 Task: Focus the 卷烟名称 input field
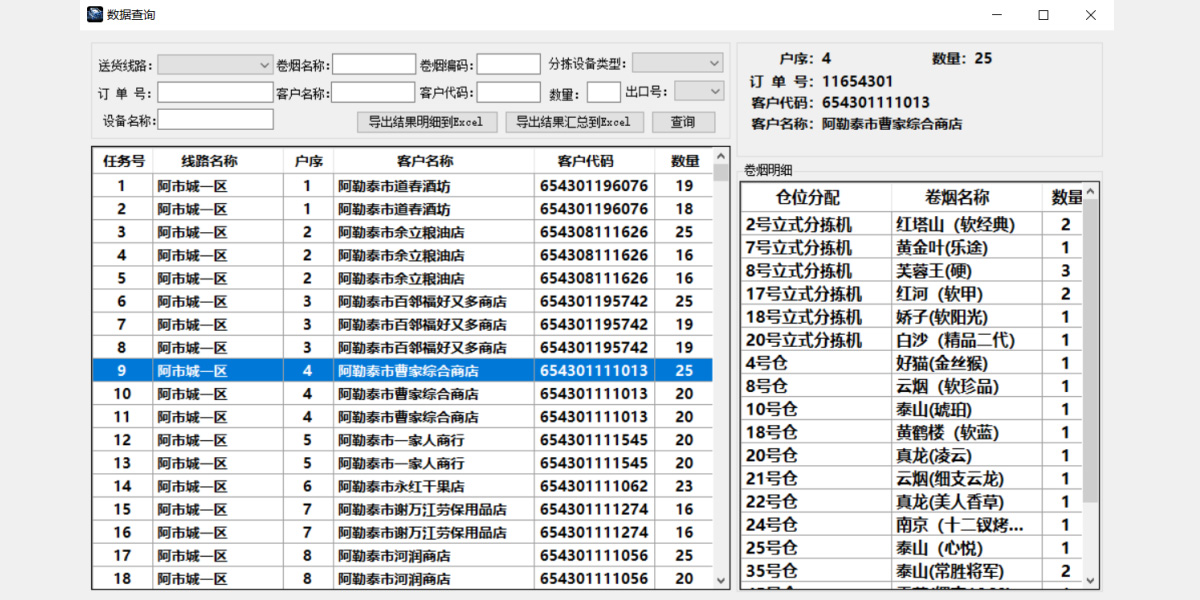pyautogui.click(x=373, y=65)
